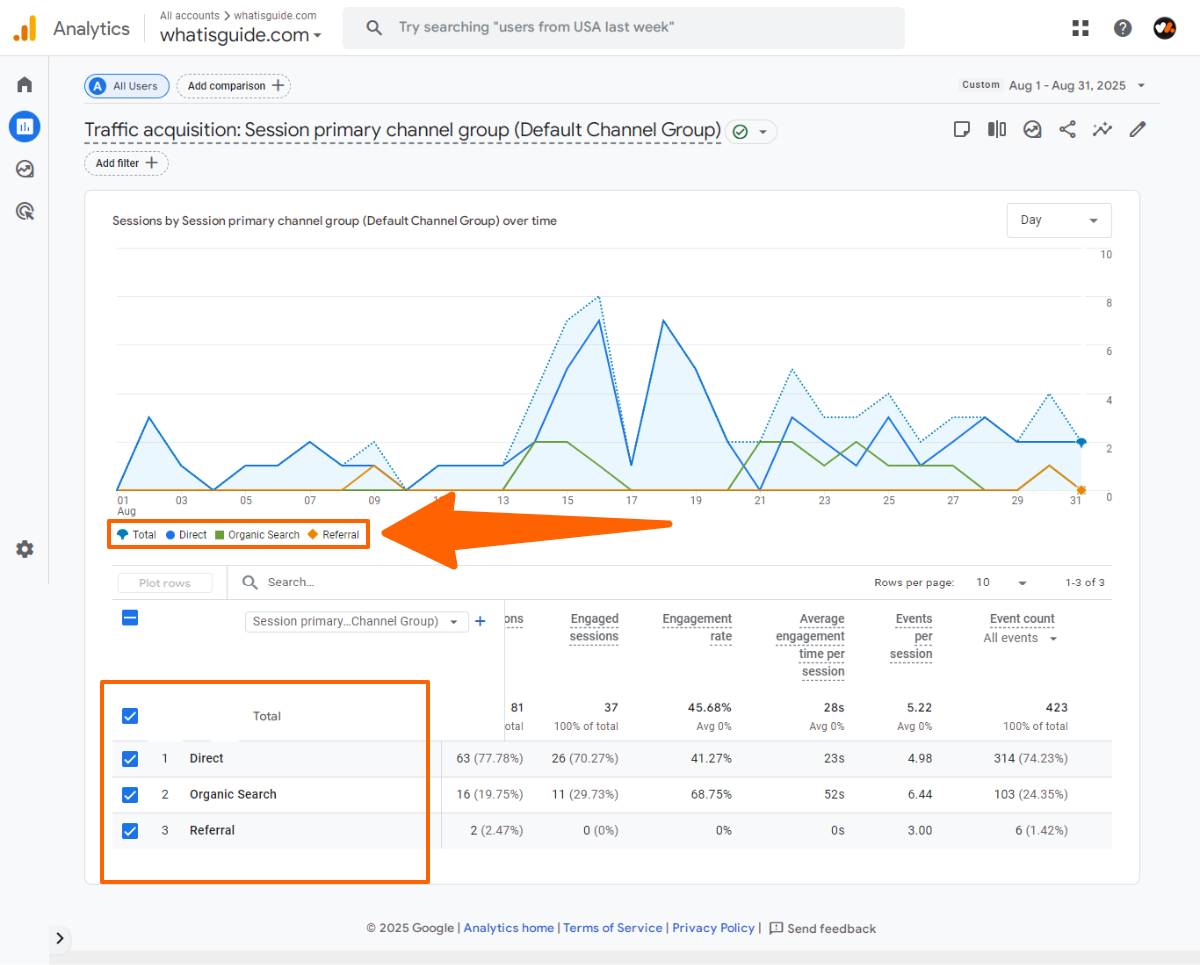Screen dimensions: 1200x965
Task: Open dropdown arrow beside report status check
Action: pos(763,132)
